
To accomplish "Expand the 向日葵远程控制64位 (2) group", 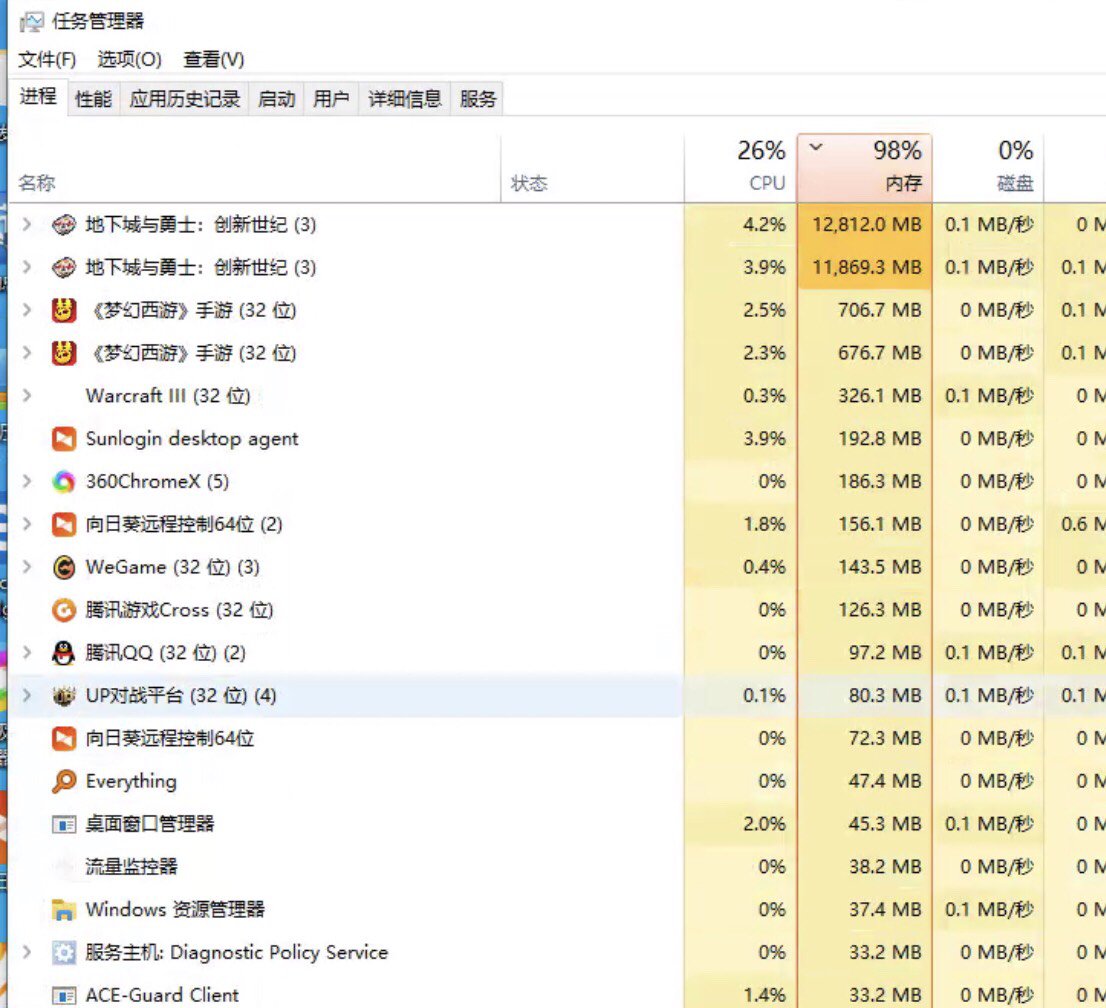I will (27, 524).
